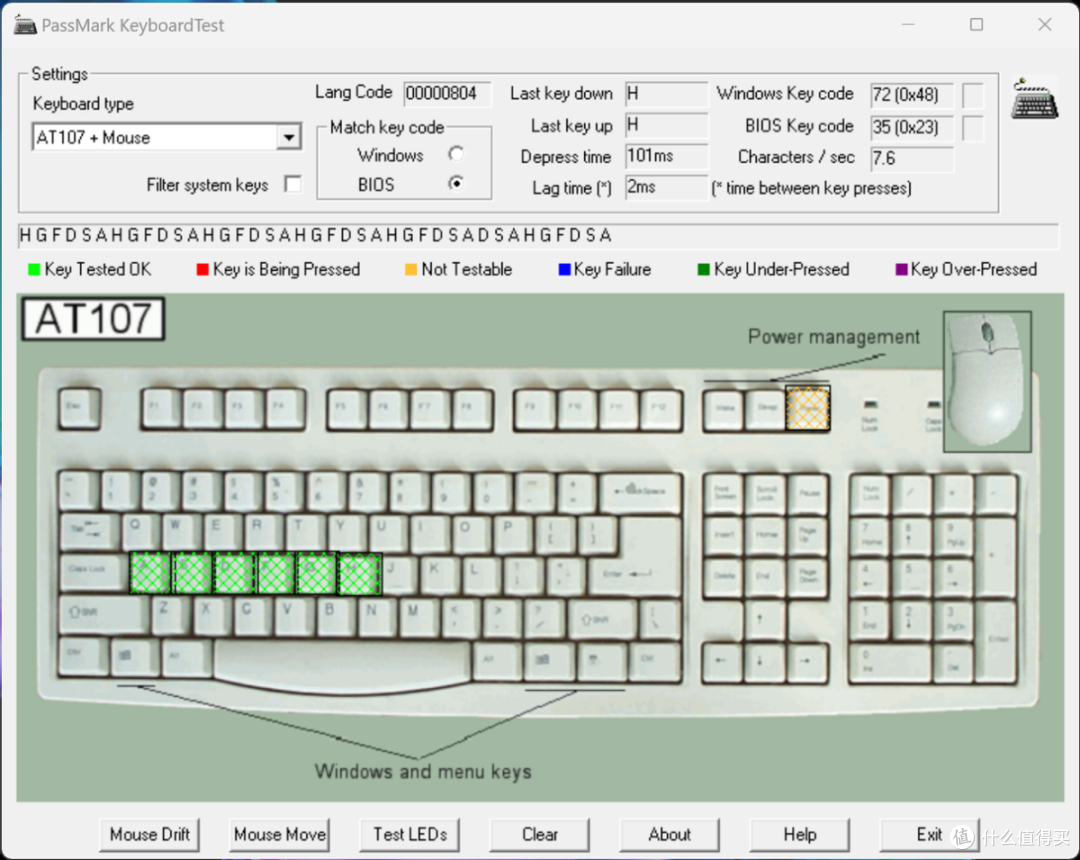Click the up arrow key on keyboard image
Viewport: 1080px width, 860px height.
click(x=765, y=619)
